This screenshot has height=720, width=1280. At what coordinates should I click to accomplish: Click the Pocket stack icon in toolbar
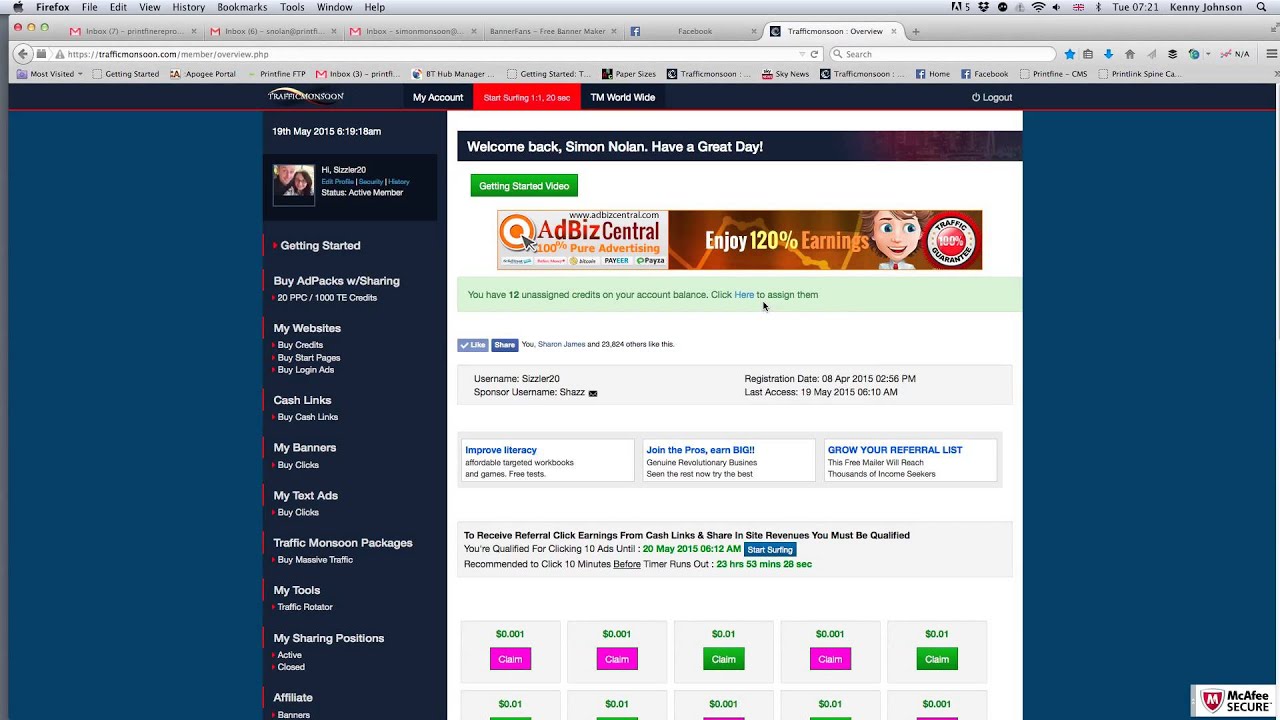[1173, 54]
